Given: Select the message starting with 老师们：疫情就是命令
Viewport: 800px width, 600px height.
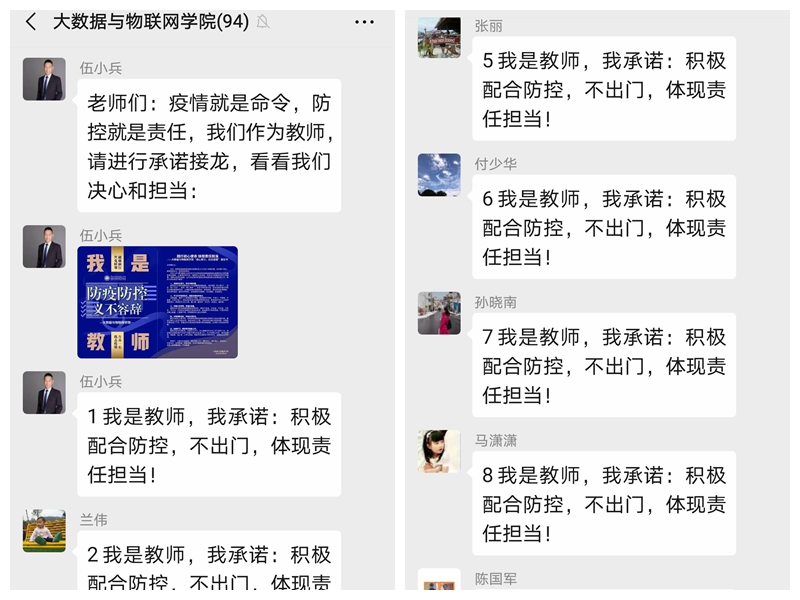Looking at the screenshot, I should coord(209,146).
